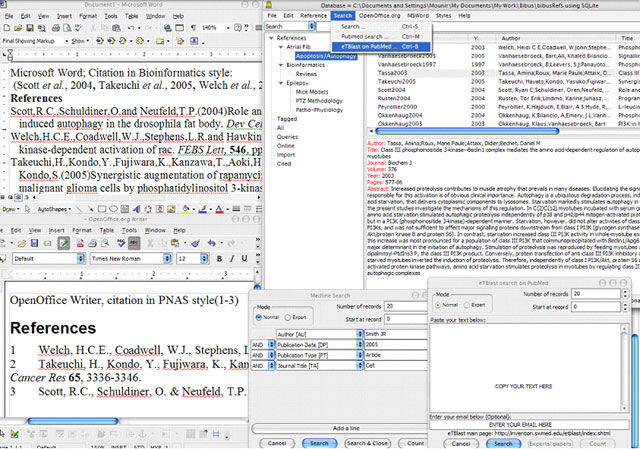Click Underline button in OpenOffice Writer
Viewport: 640px width, 449px height.
point(244,258)
